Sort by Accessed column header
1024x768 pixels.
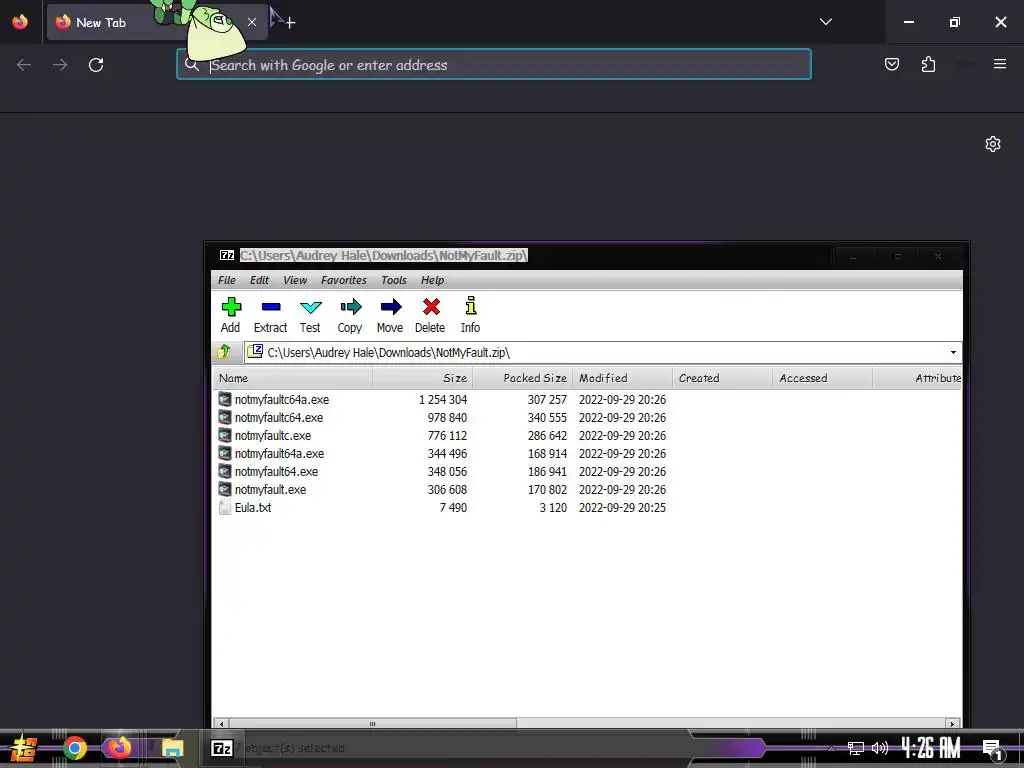tap(822, 378)
